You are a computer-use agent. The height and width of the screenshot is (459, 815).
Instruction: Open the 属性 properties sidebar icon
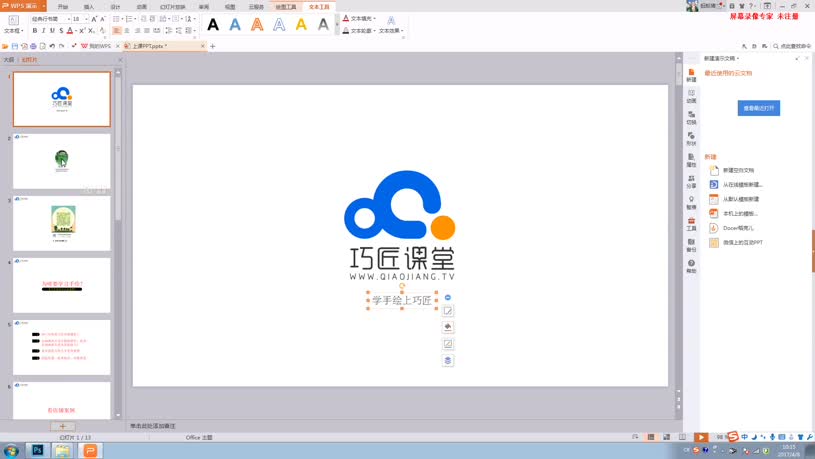point(691,160)
